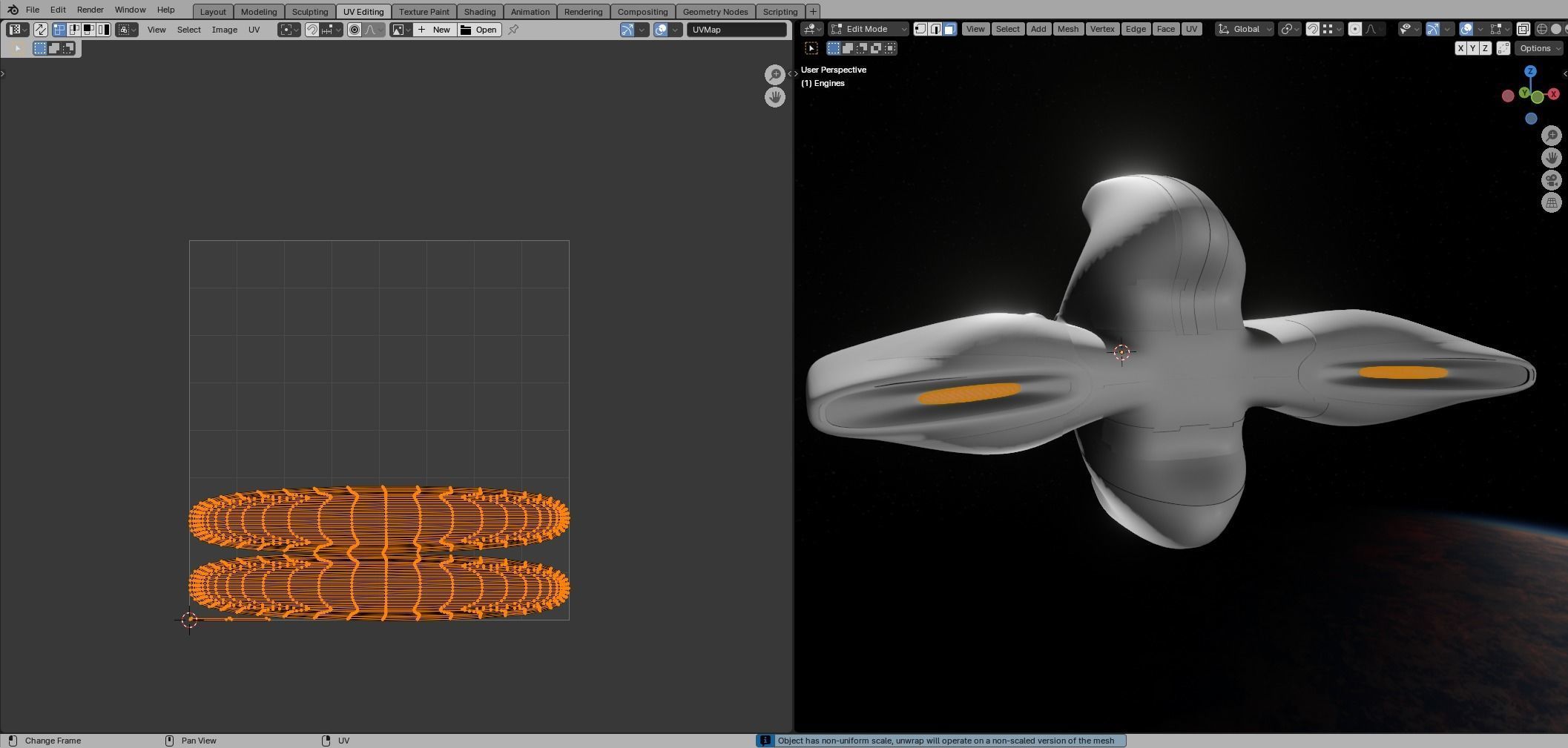Toggle snapping in 3D viewport
The height and width of the screenshot is (748, 1568).
click(1313, 29)
